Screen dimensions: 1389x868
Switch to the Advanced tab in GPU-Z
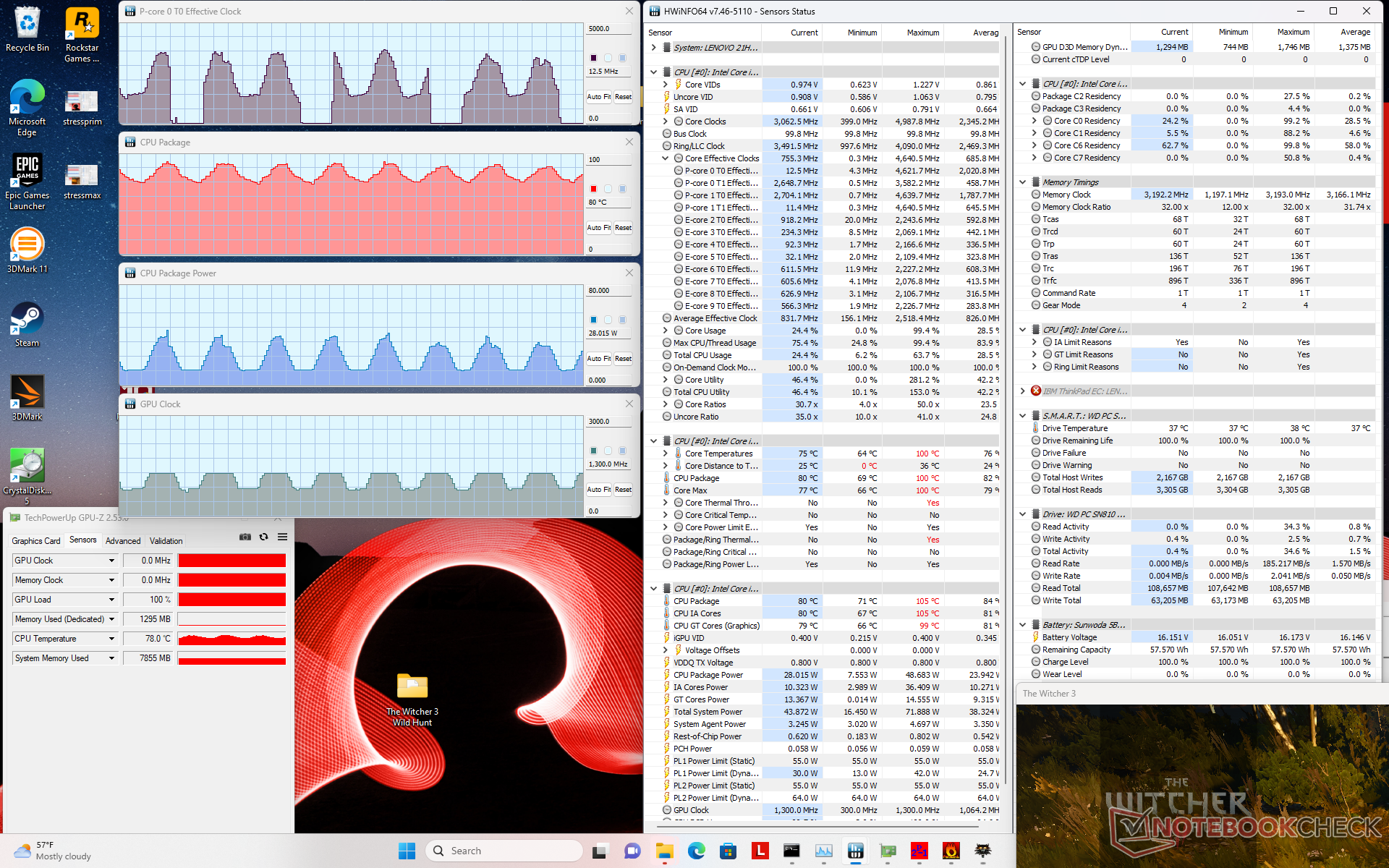pos(123,540)
